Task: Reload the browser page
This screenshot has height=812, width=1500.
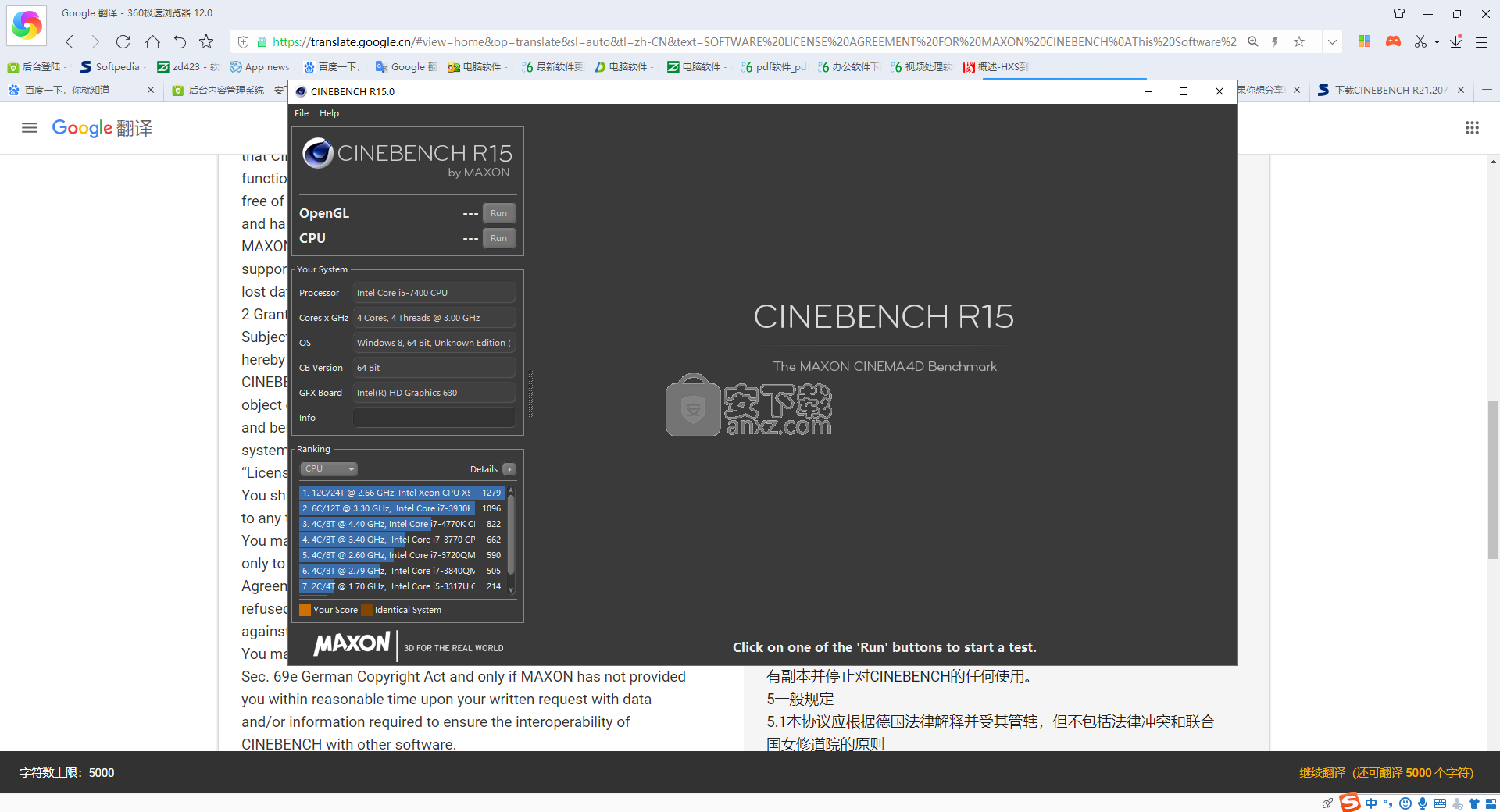Action: 123,41
